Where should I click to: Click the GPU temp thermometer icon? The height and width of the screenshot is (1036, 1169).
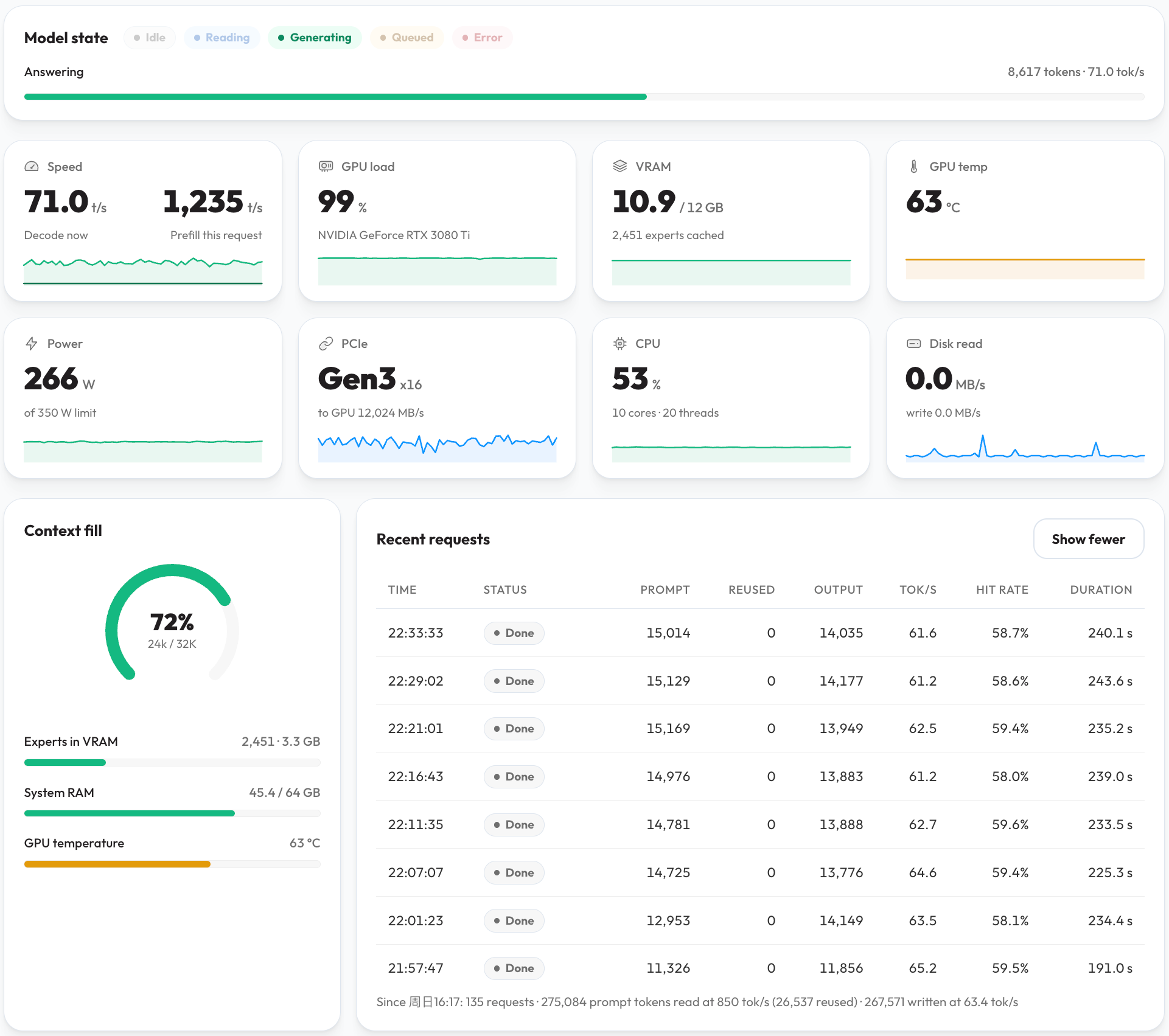pos(914,167)
